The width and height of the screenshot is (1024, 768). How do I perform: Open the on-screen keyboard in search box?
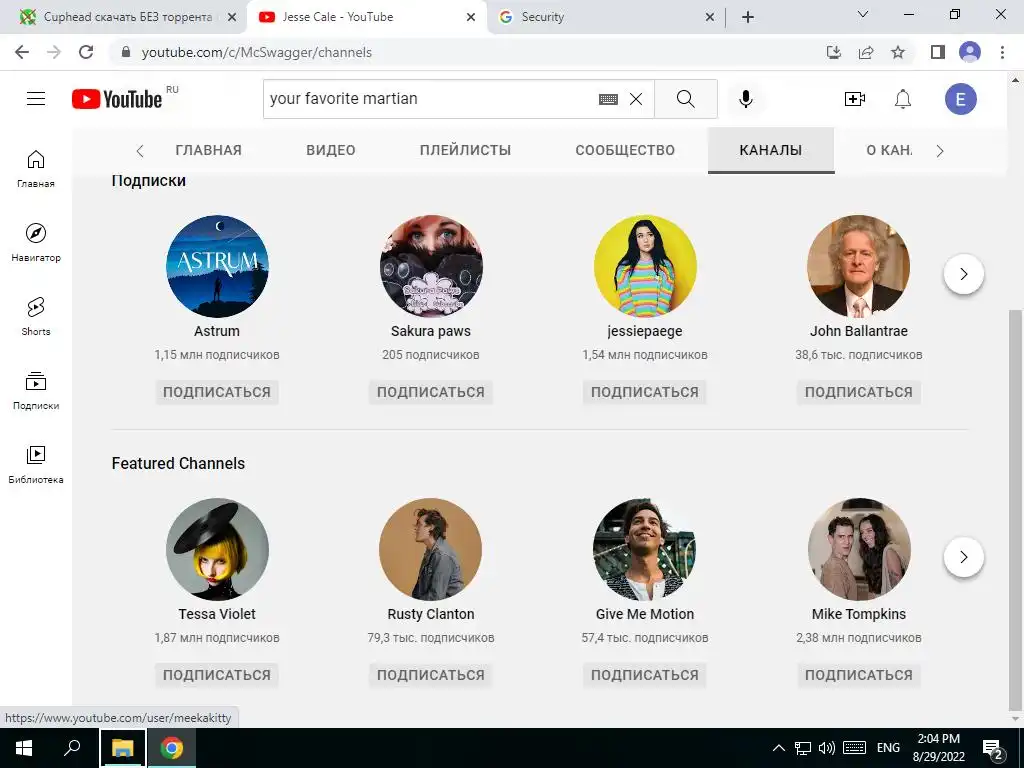608,99
